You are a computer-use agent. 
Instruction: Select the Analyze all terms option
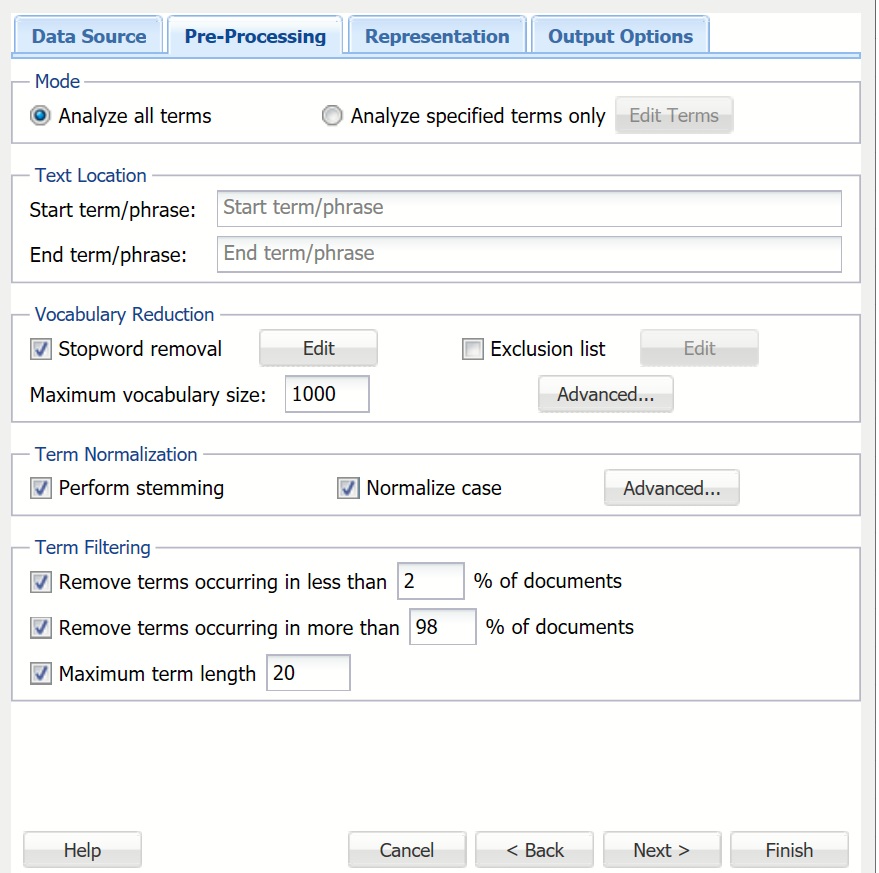[41, 116]
